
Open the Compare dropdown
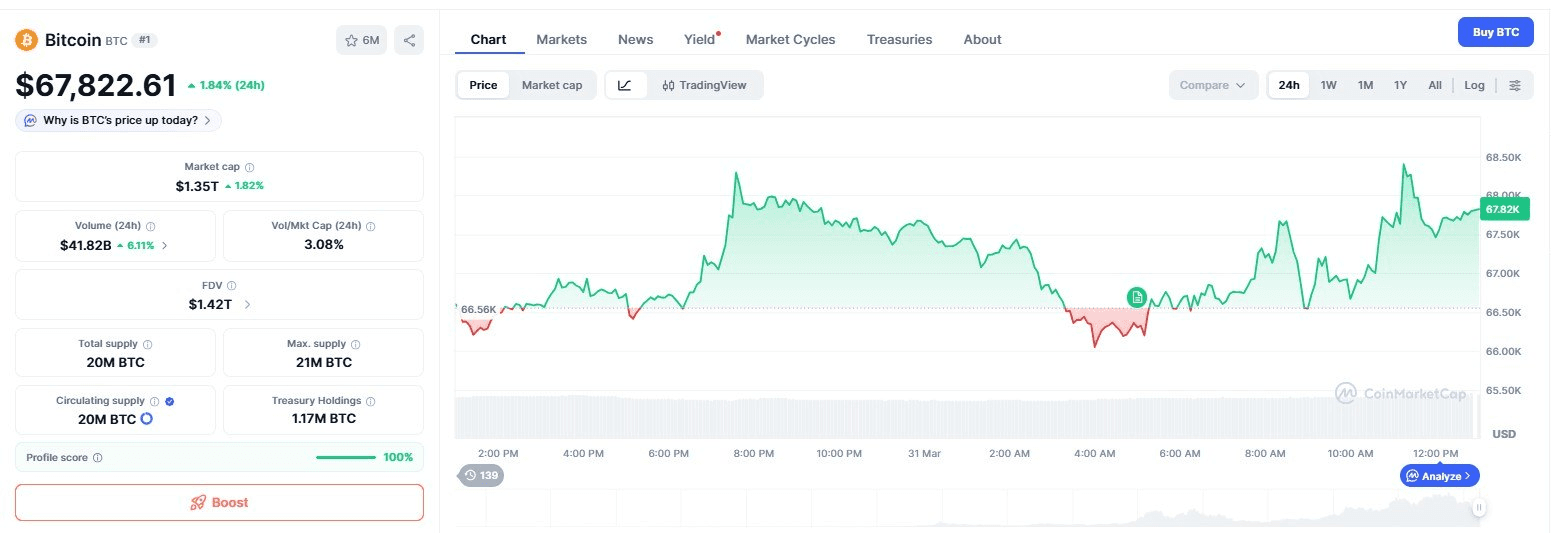click(x=1211, y=85)
